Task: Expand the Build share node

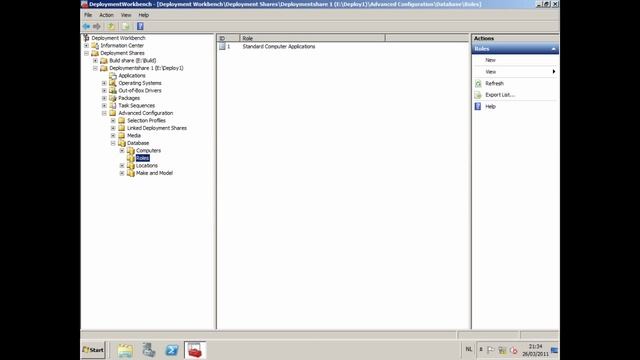Action: click(x=96, y=60)
